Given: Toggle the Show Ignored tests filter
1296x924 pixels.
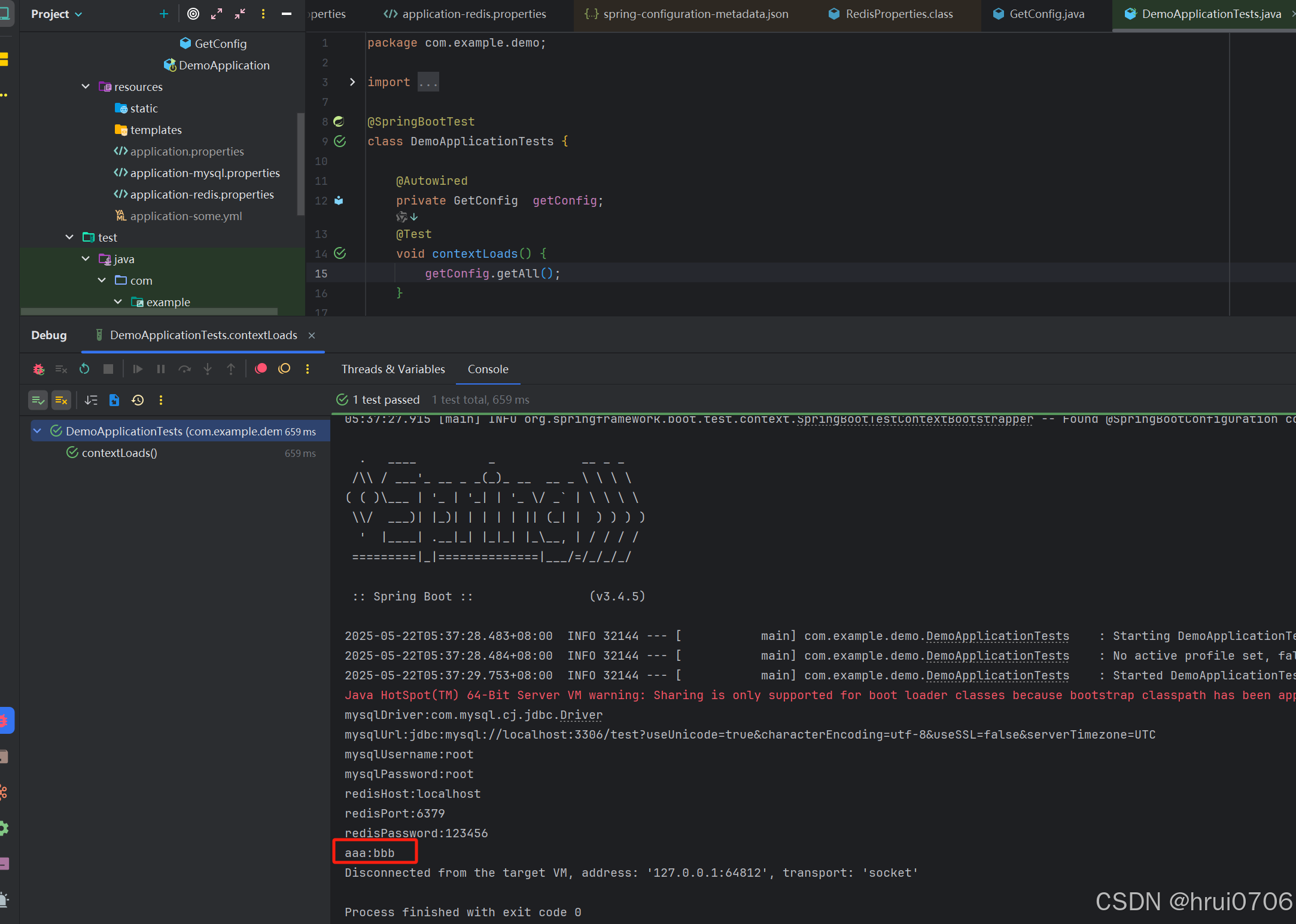Looking at the screenshot, I should coord(62,400).
